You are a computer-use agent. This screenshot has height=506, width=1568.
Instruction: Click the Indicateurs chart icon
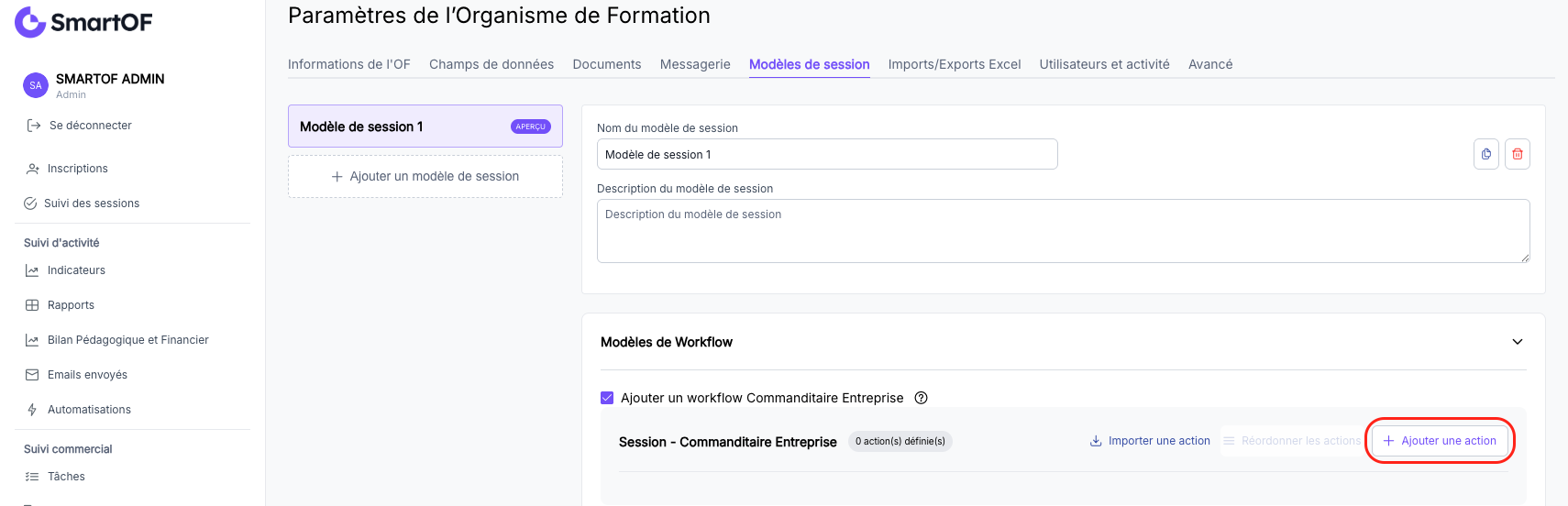coord(32,270)
